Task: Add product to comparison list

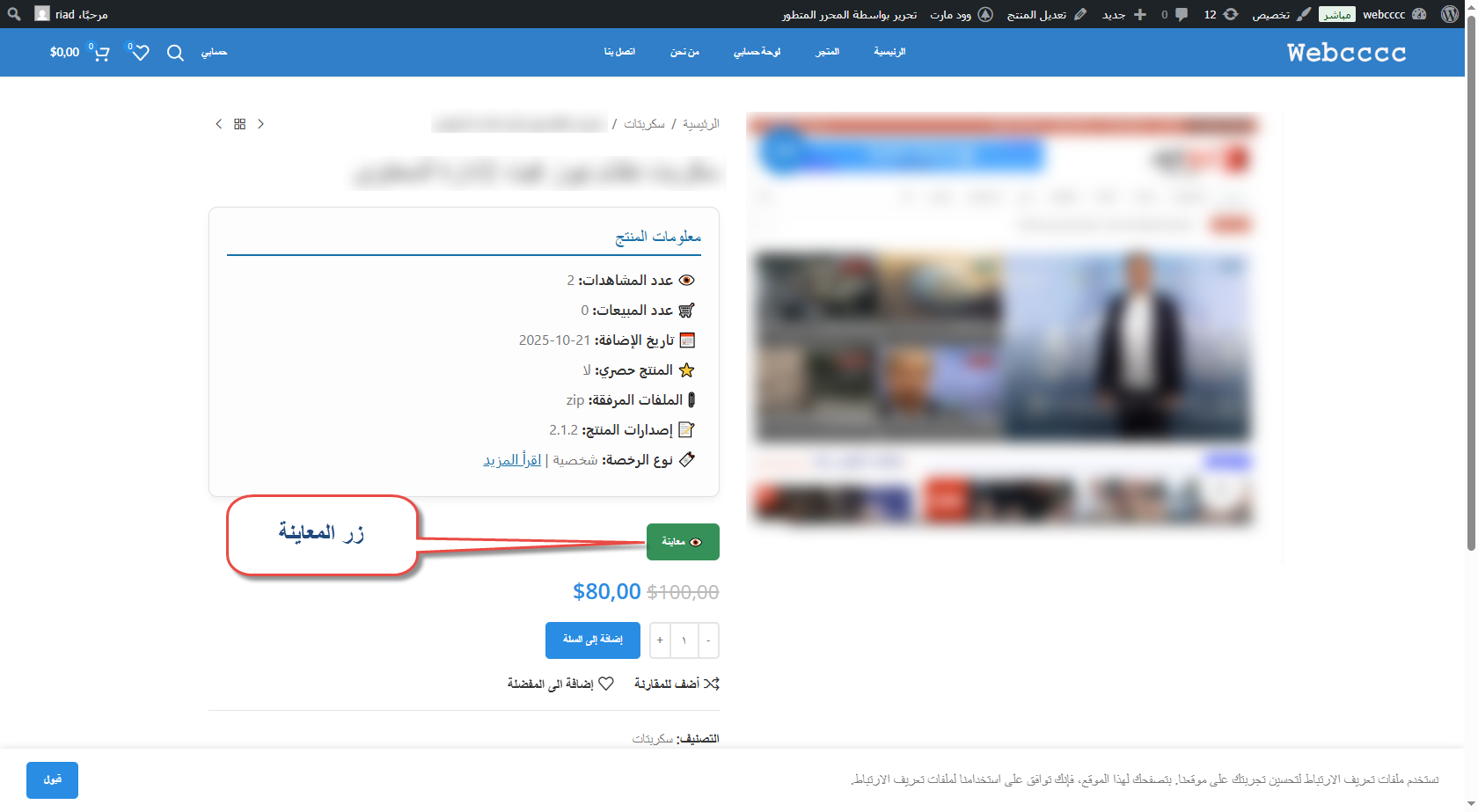Action: [677, 684]
